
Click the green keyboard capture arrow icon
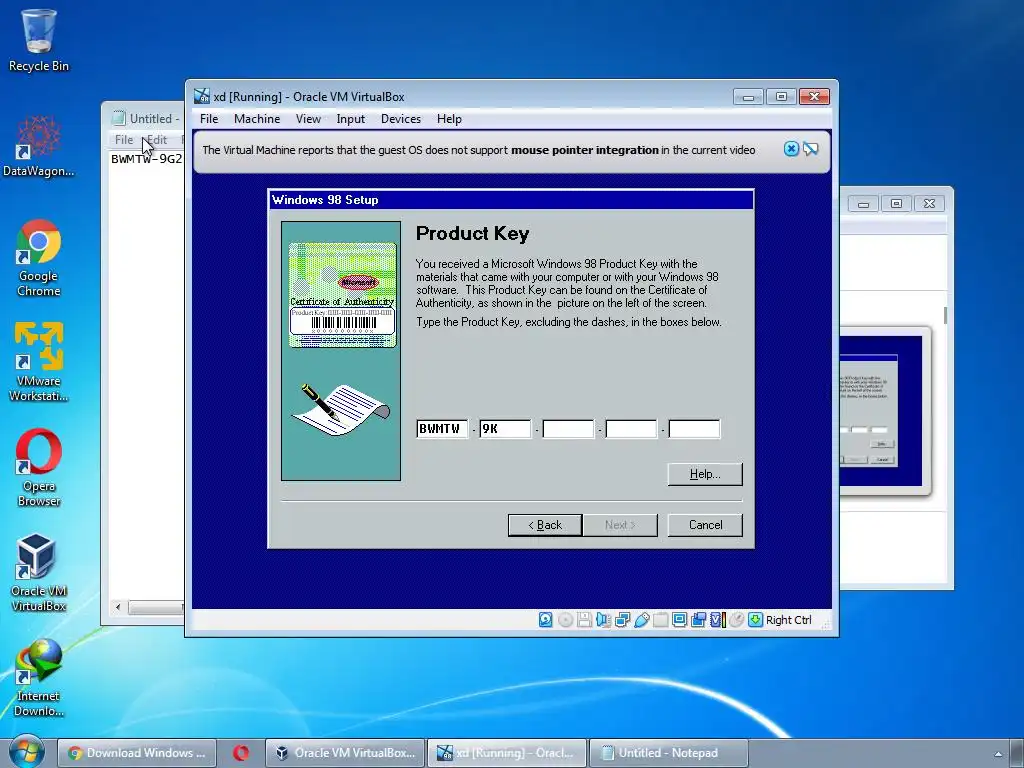point(756,620)
